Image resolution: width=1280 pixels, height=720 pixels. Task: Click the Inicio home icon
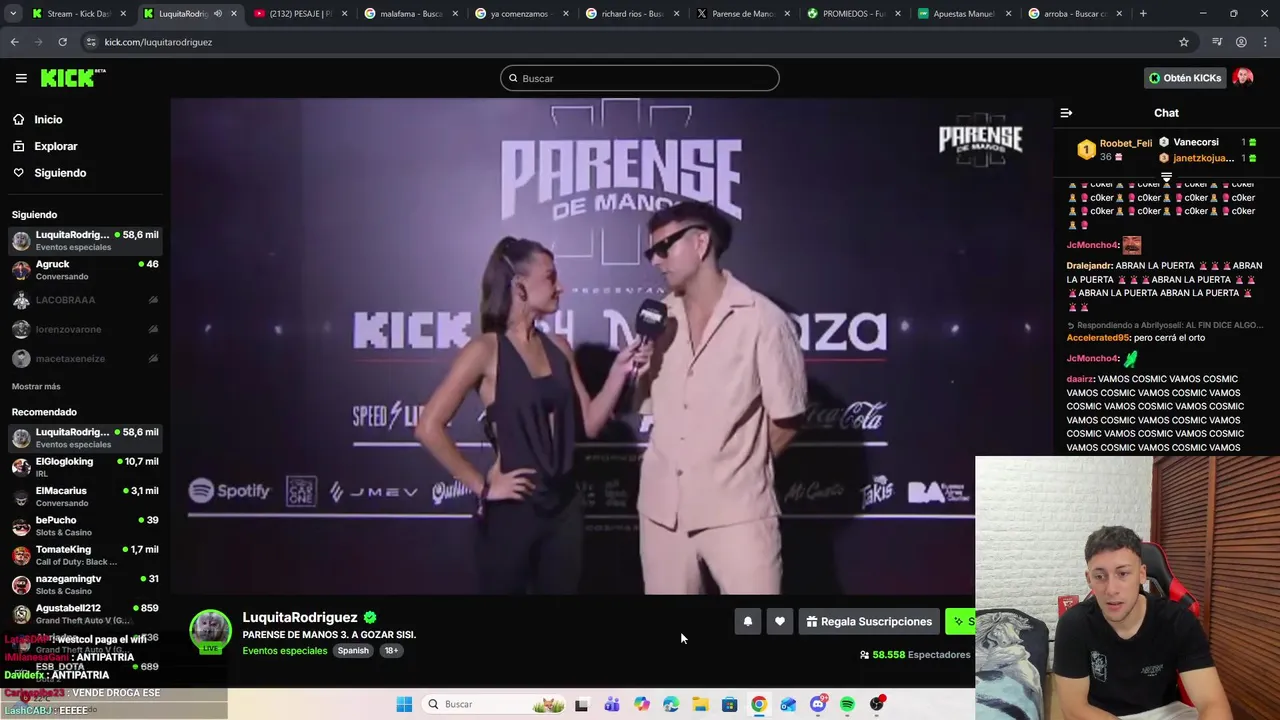pos(19,119)
